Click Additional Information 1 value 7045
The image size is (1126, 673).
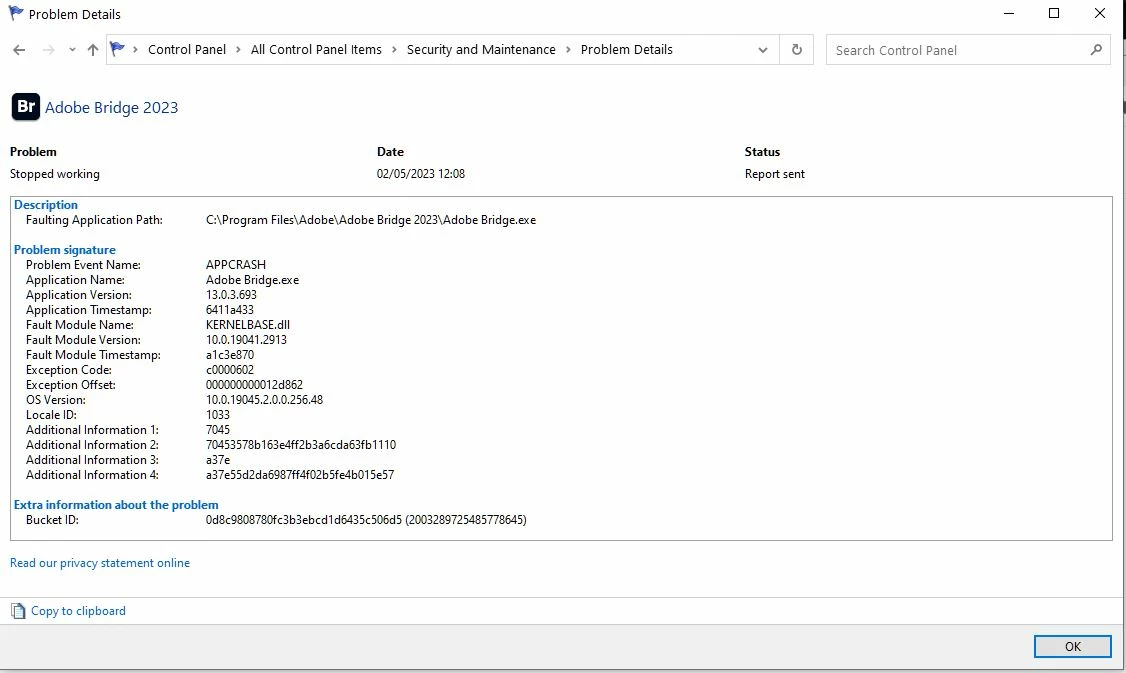point(218,430)
